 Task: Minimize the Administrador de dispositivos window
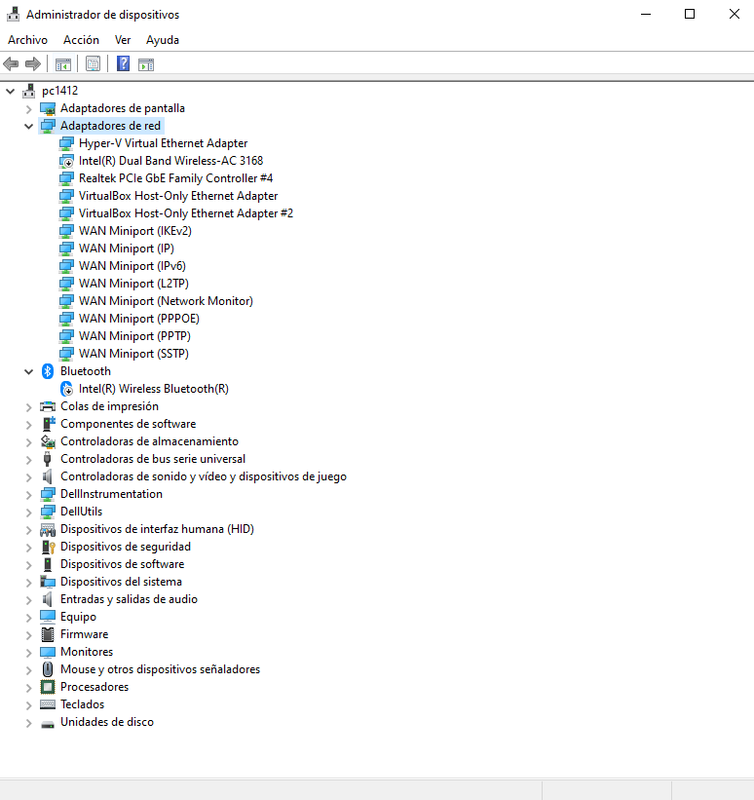646,14
